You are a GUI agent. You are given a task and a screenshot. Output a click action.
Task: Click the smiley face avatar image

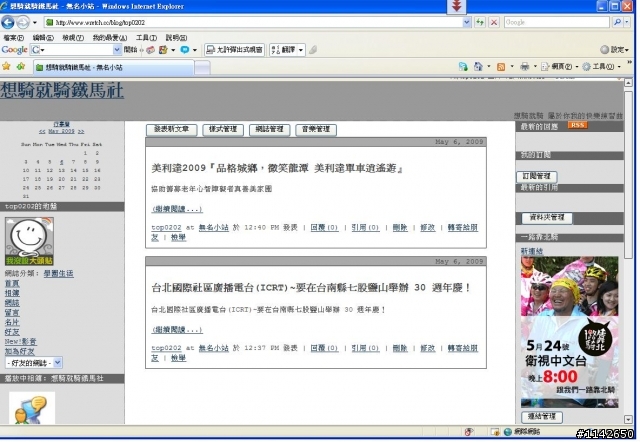[x=29, y=241]
